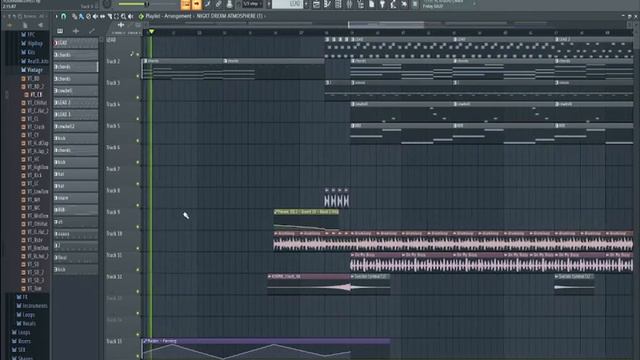Mute Track 5 using its green dot

tap(138, 141)
